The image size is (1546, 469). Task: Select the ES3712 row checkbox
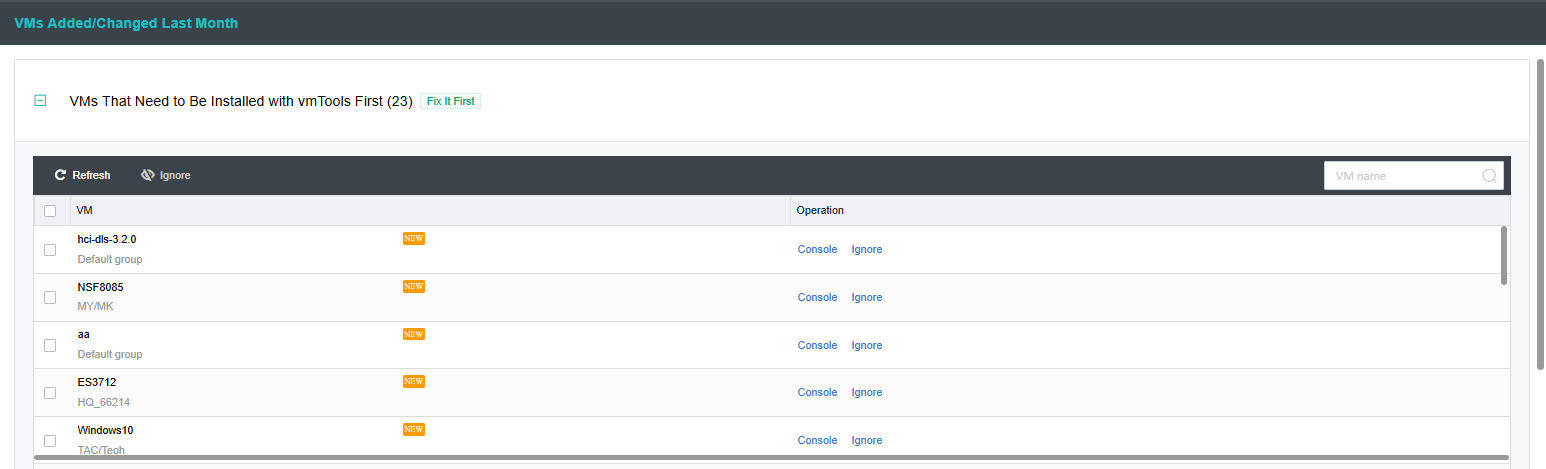click(50, 393)
